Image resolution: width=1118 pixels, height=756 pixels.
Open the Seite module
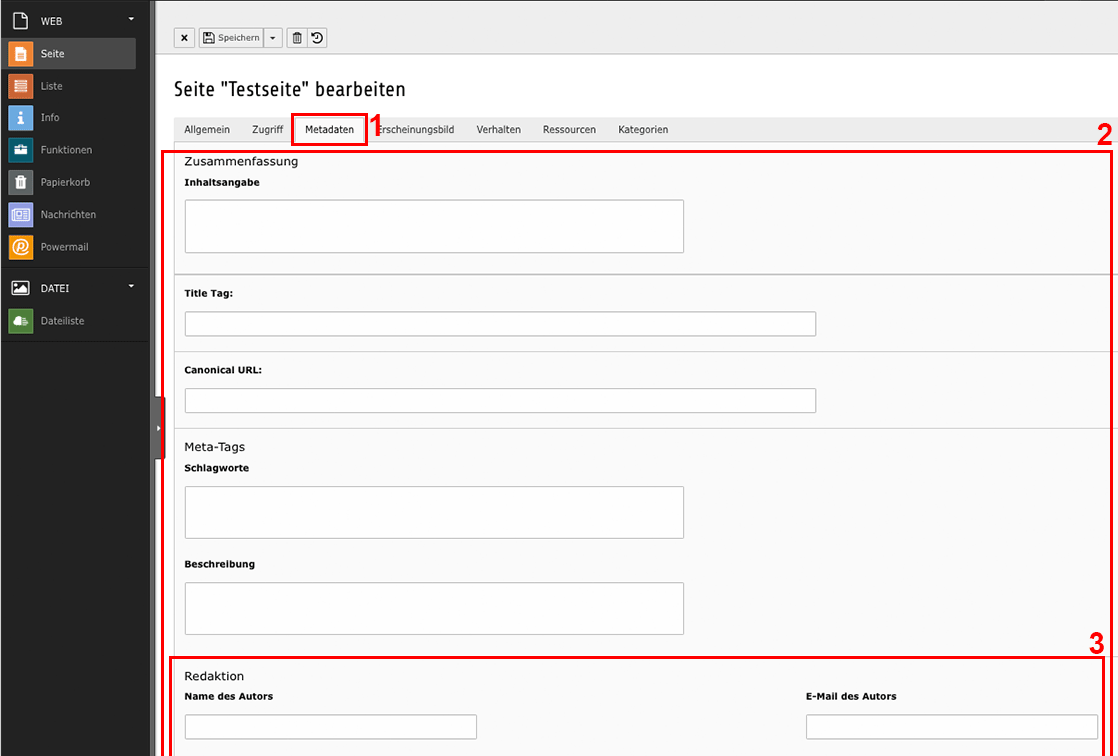click(69, 53)
